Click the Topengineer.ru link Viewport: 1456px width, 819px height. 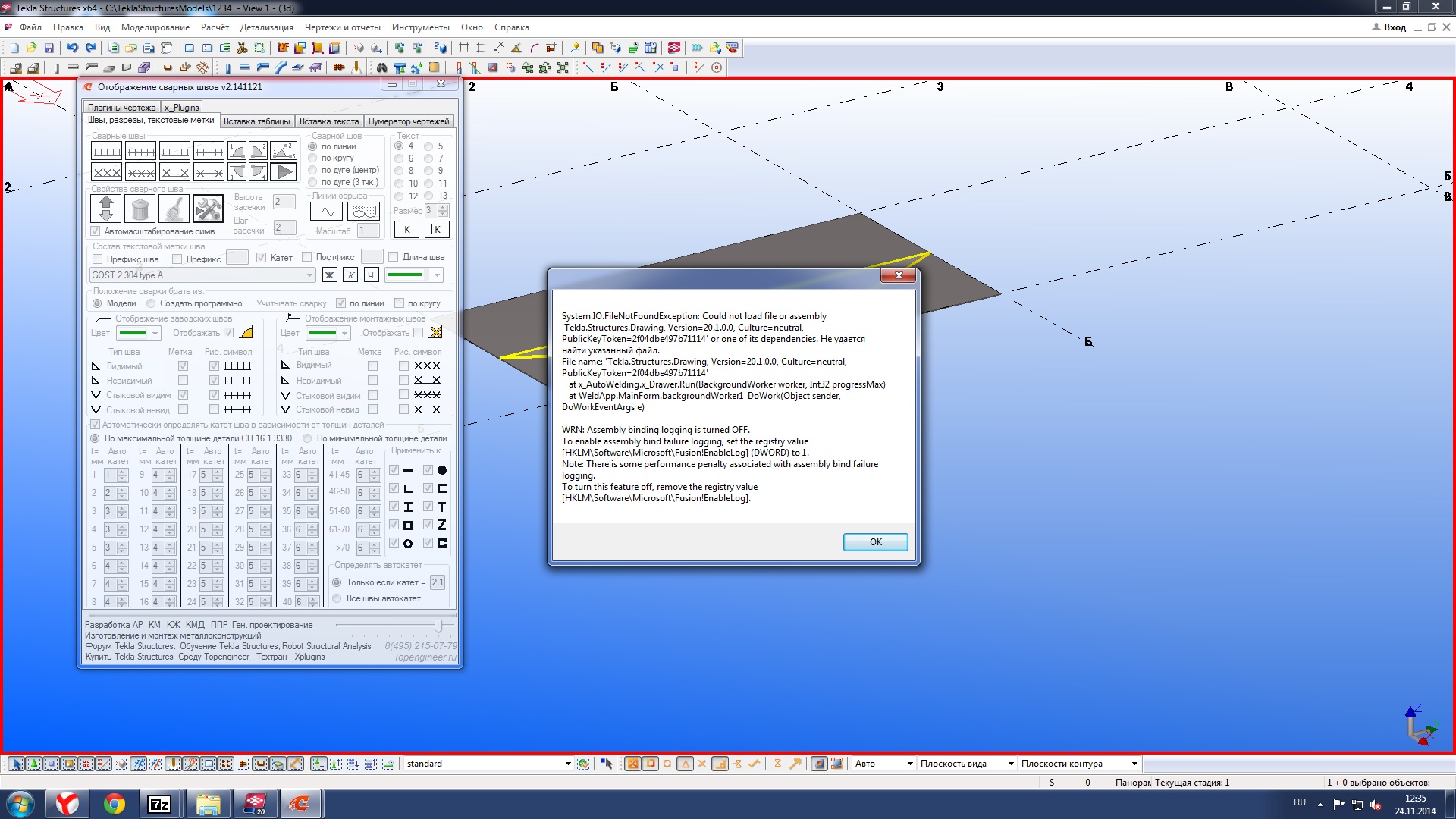point(425,657)
